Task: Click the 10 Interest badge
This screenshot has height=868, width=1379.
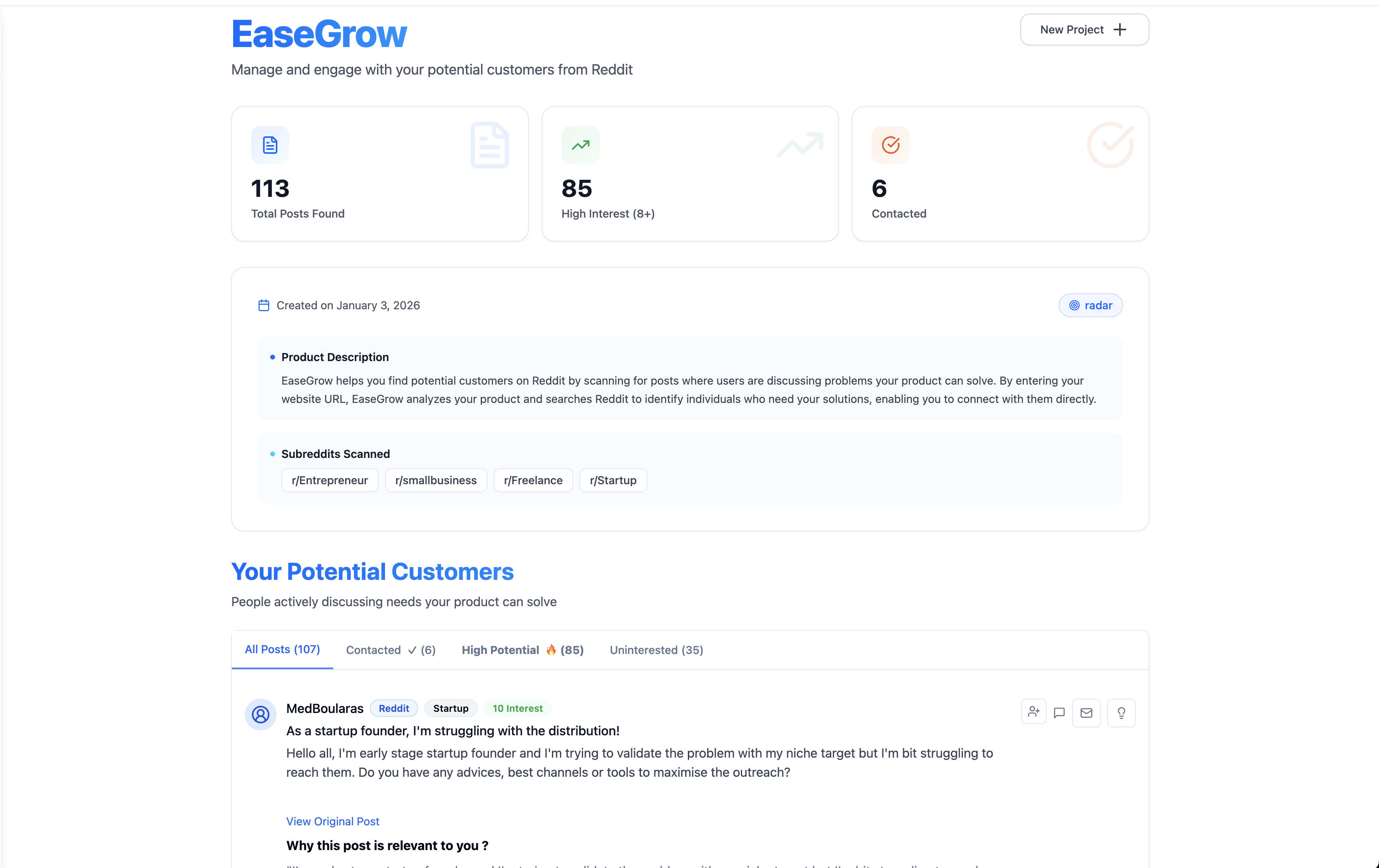Action: [517, 708]
